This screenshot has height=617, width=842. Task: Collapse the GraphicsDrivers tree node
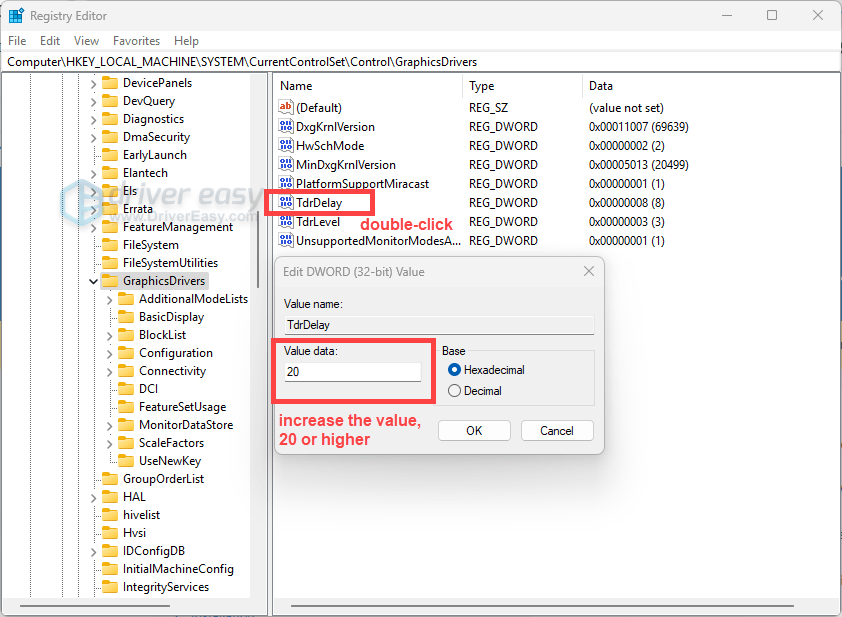pyautogui.click(x=94, y=281)
